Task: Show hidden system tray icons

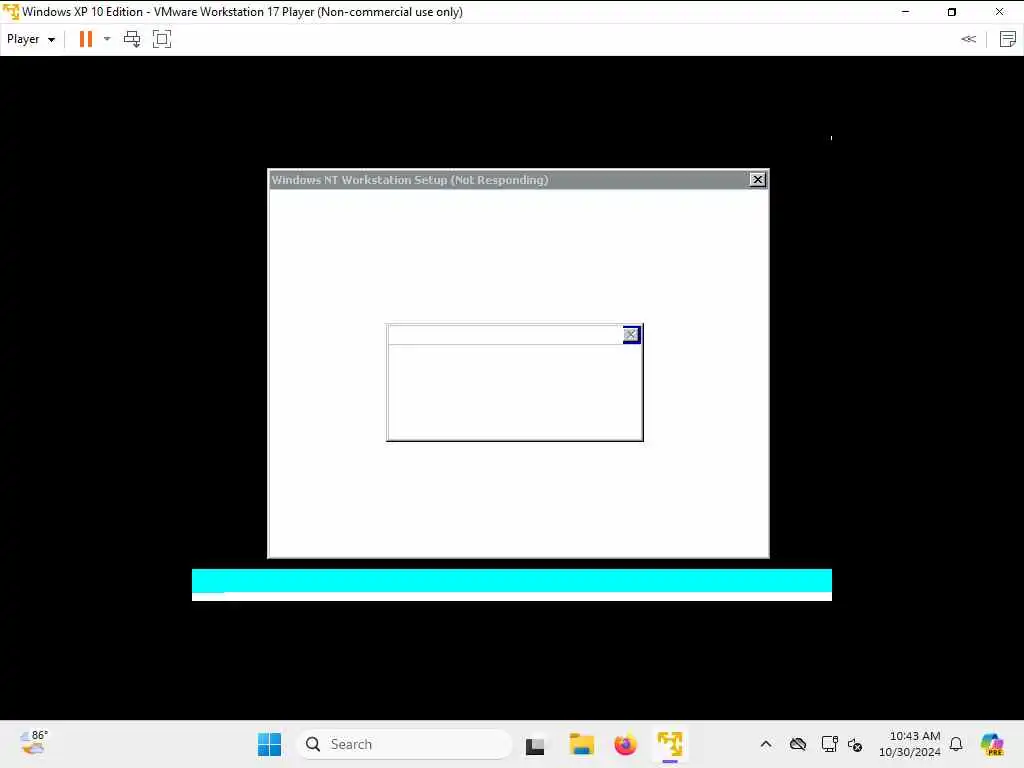Action: pos(766,744)
